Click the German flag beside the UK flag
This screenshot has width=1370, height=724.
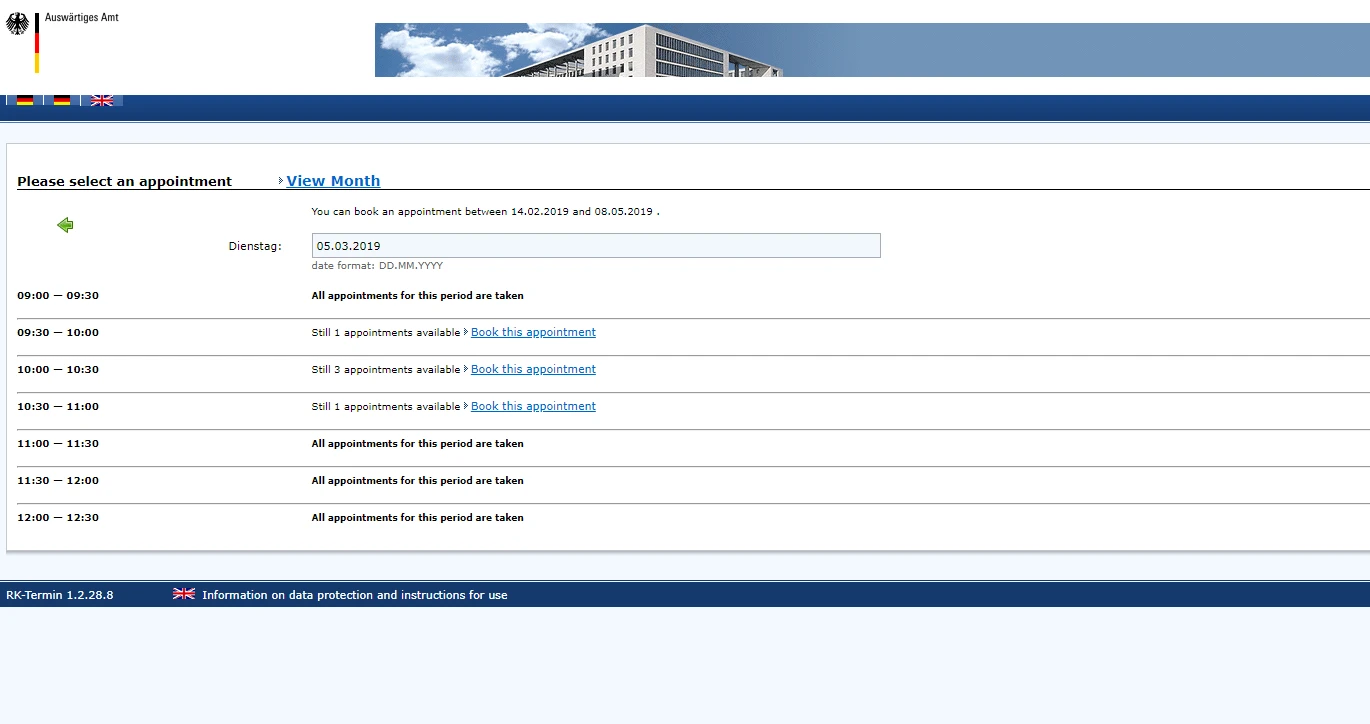click(x=62, y=100)
